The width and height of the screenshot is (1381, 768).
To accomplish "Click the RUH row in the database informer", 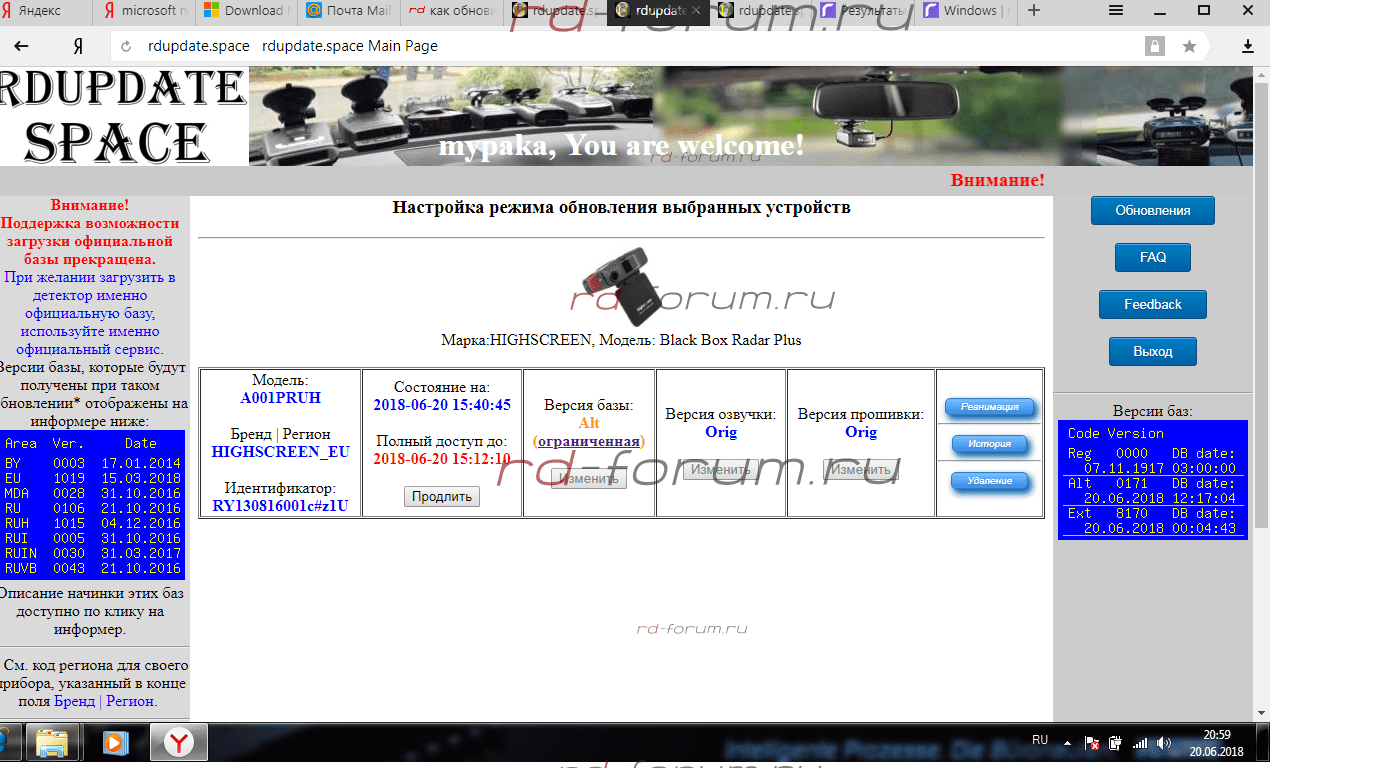I will (x=92, y=523).
